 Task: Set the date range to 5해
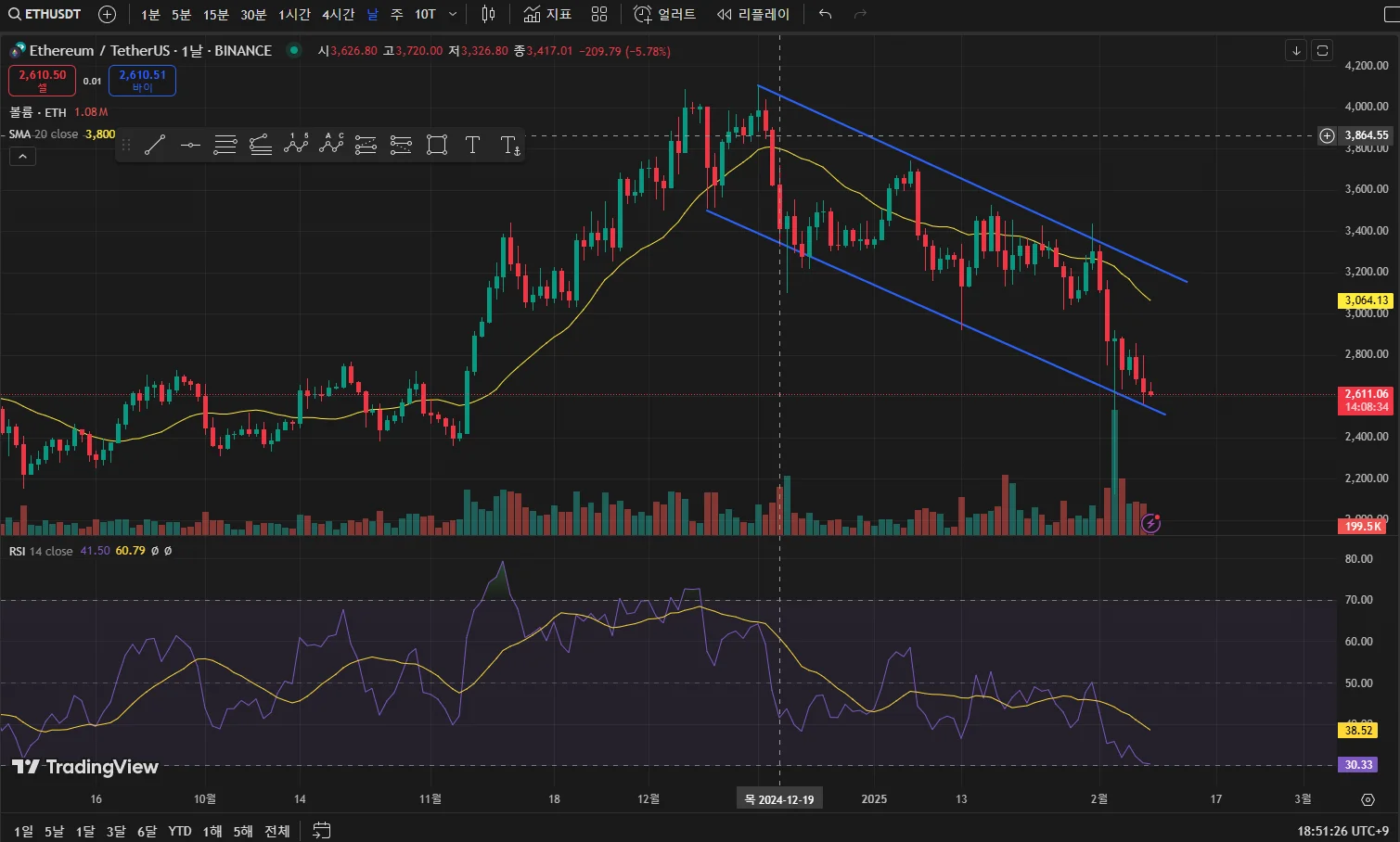tap(243, 831)
